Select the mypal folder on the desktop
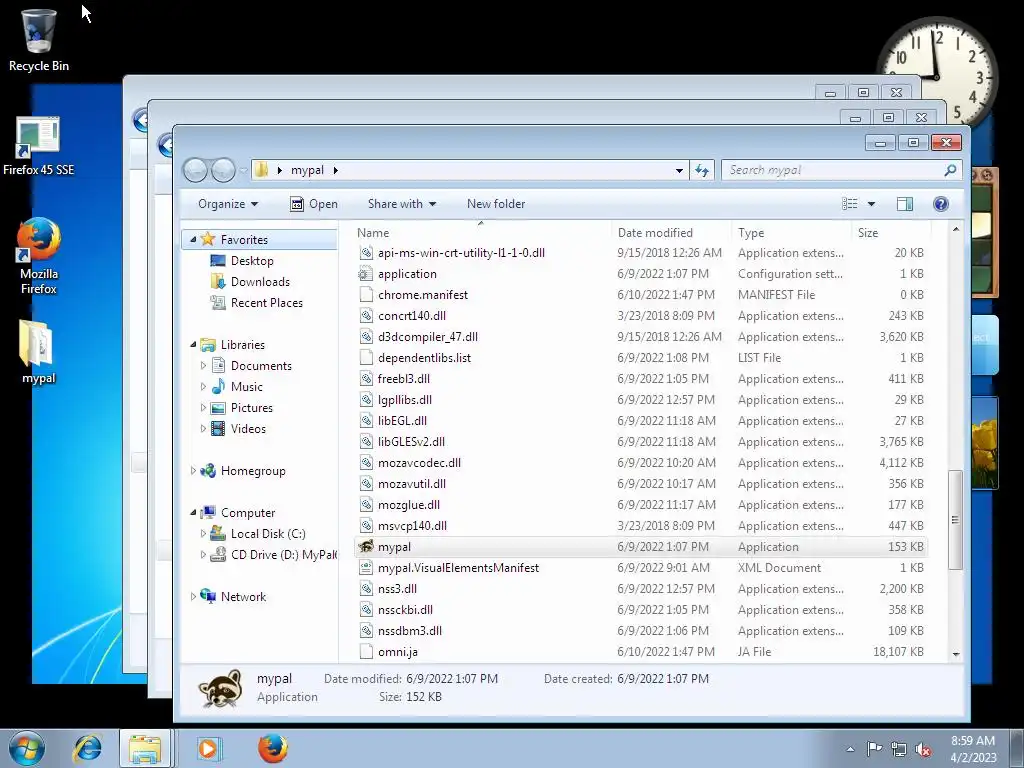1024x768 pixels. [39, 351]
